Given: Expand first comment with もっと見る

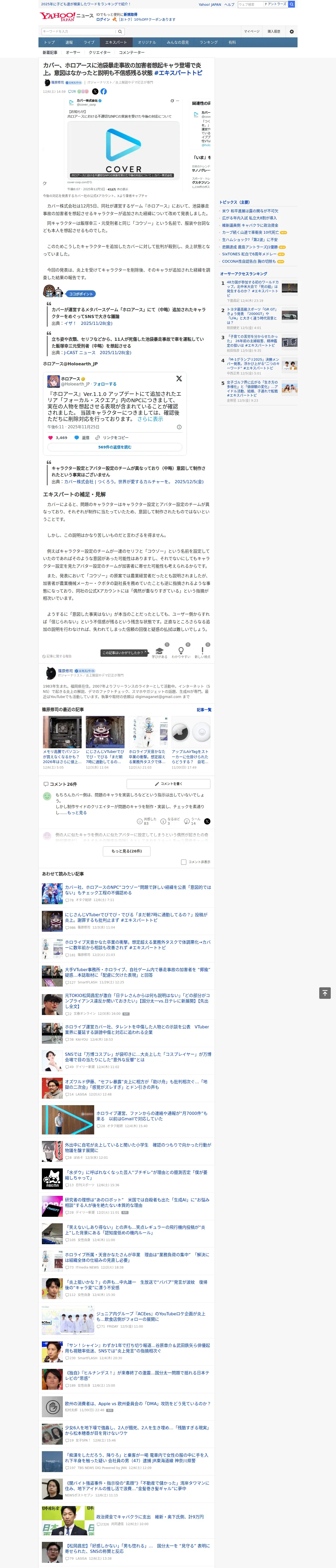Looking at the screenshot, I should click(77, 812).
